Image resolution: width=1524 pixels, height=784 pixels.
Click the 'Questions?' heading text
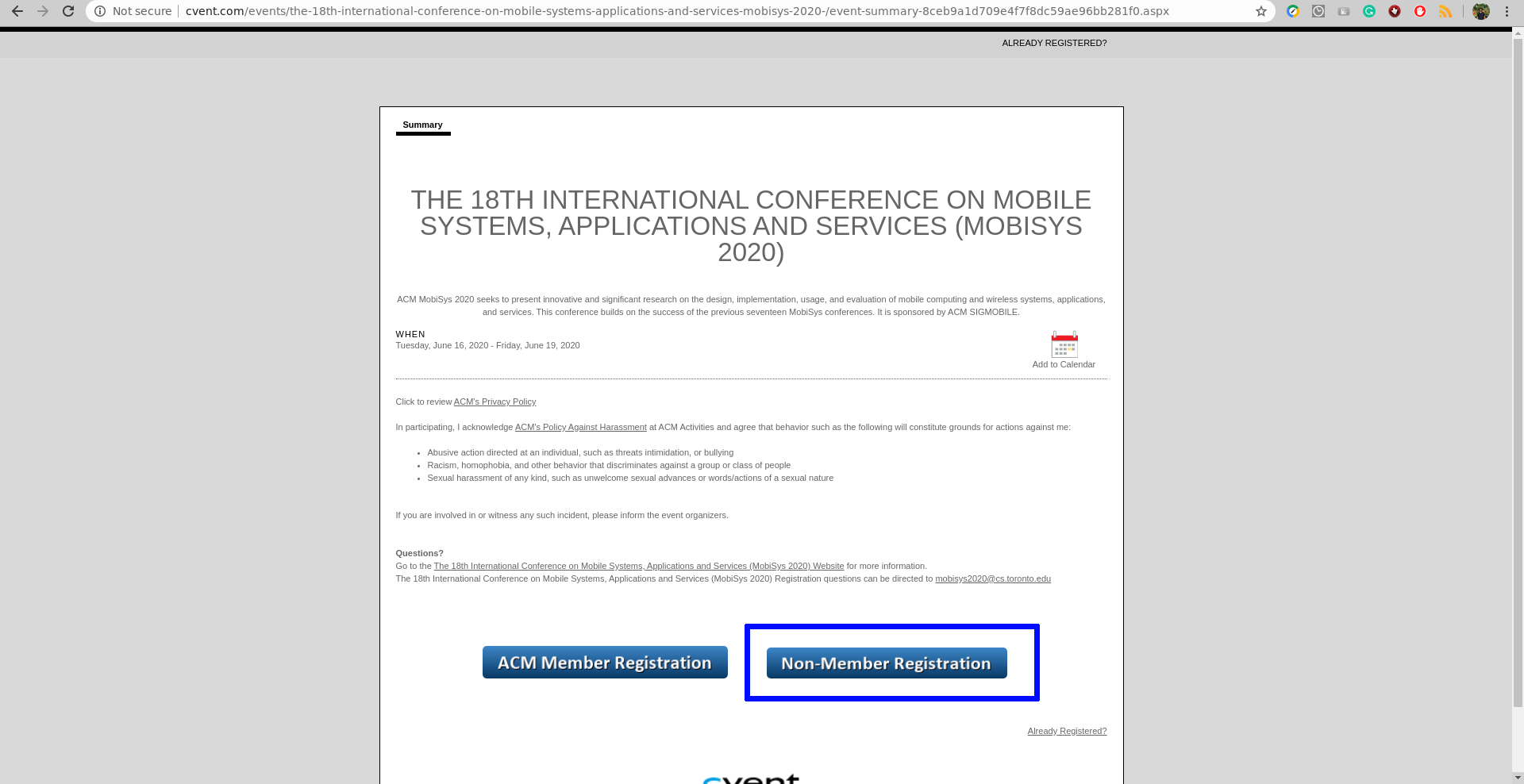(x=419, y=553)
